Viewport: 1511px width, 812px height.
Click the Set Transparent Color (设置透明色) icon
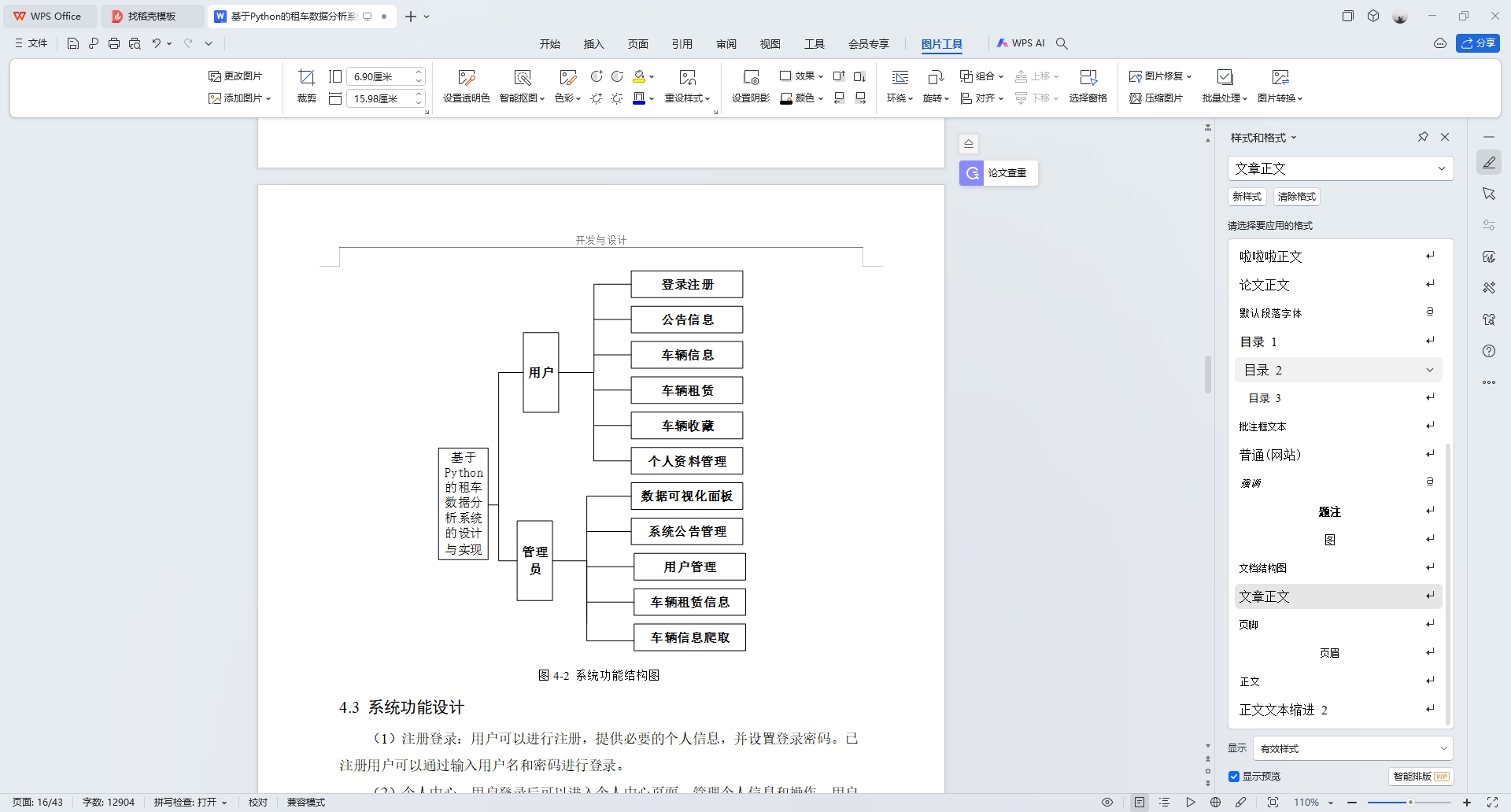[x=466, y=77]
